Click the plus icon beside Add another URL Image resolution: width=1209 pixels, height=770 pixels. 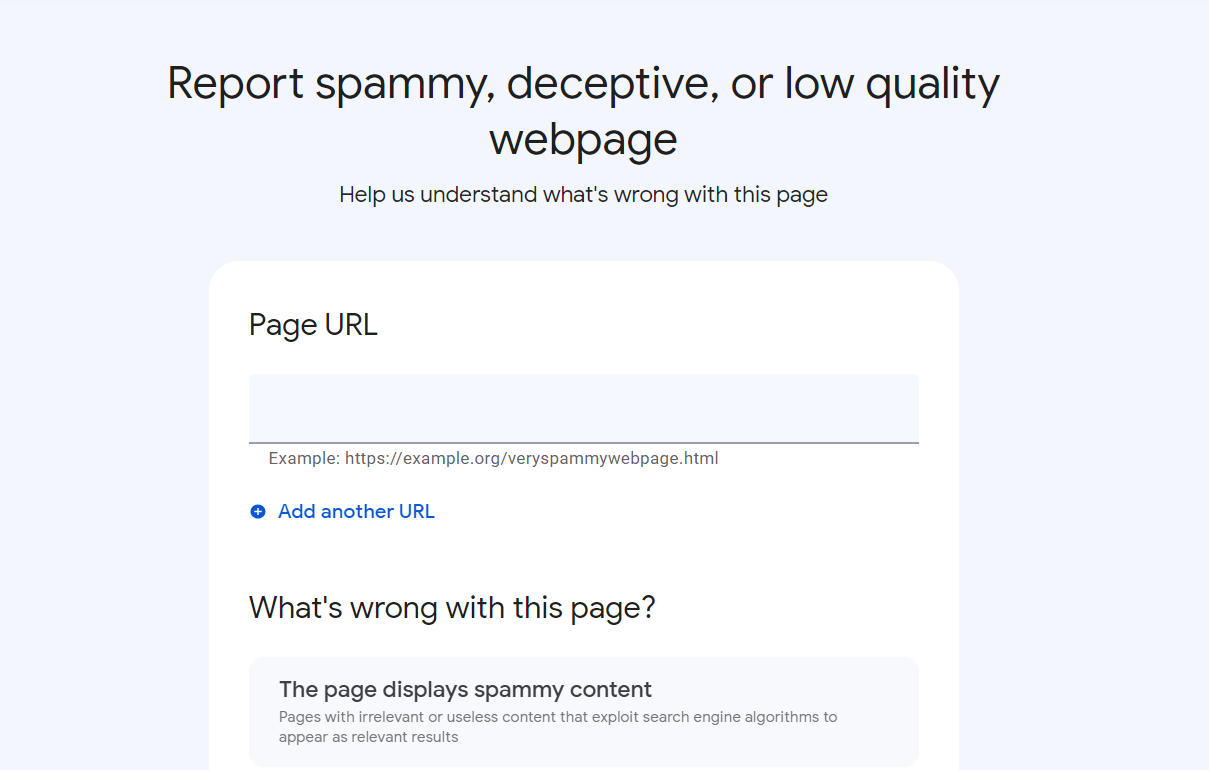(258, 512)
